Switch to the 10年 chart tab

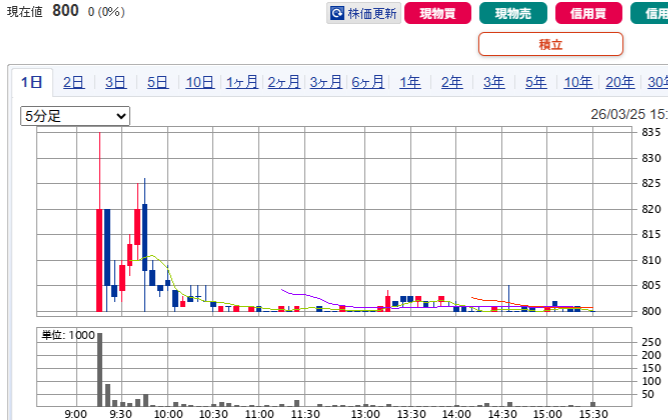(578, 83)
